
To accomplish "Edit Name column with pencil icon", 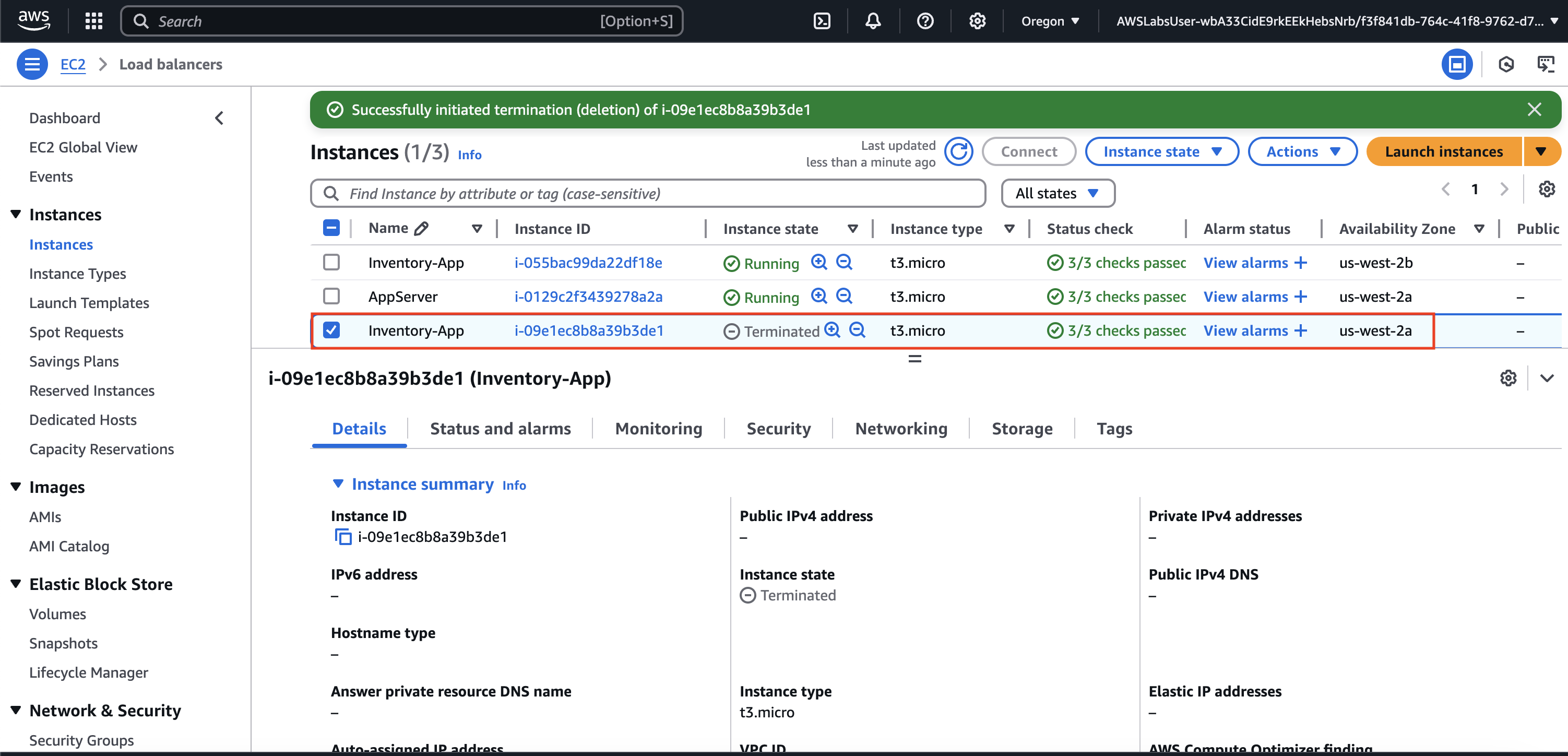I will point(421,229).
